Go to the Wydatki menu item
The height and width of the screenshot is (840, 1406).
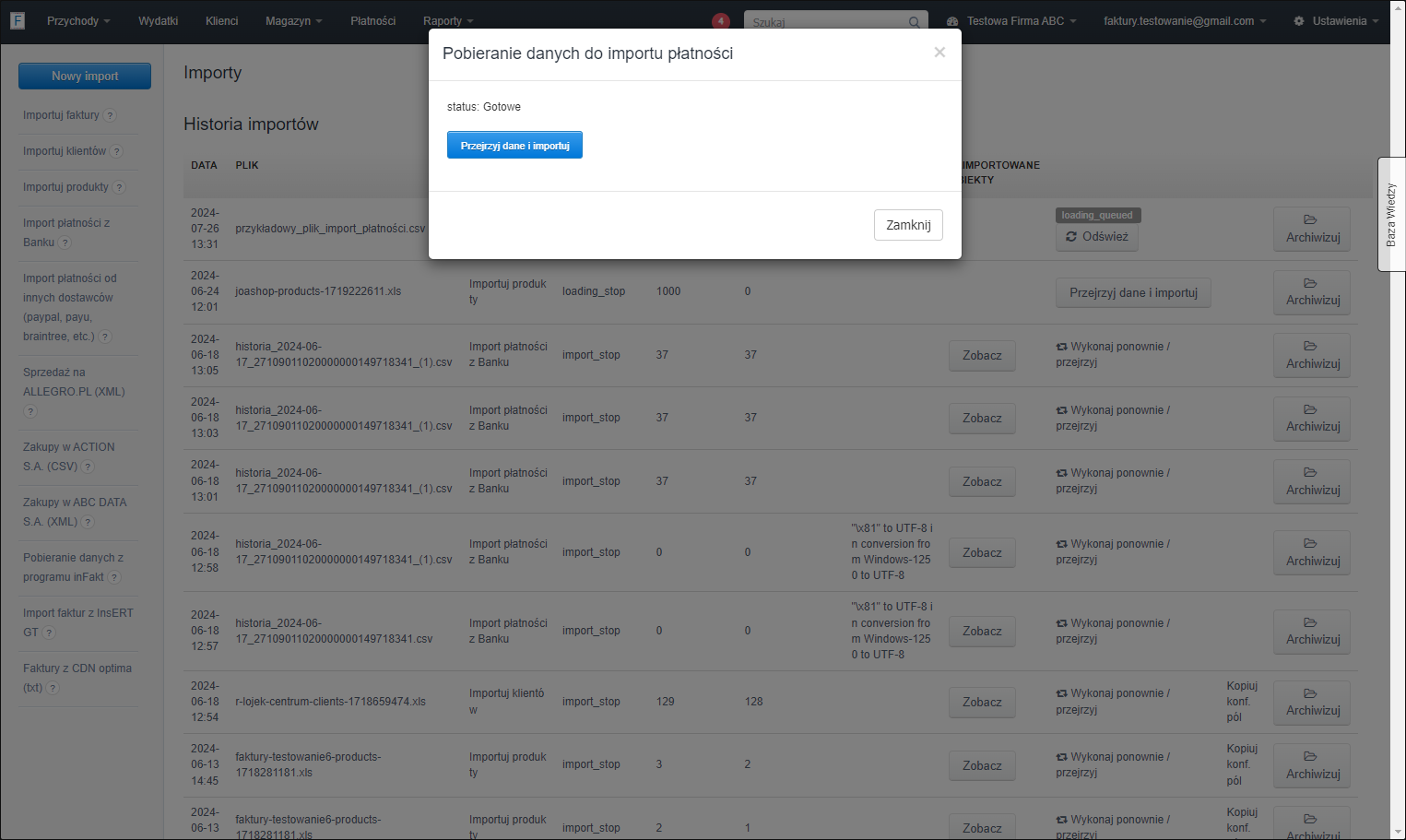159,21
